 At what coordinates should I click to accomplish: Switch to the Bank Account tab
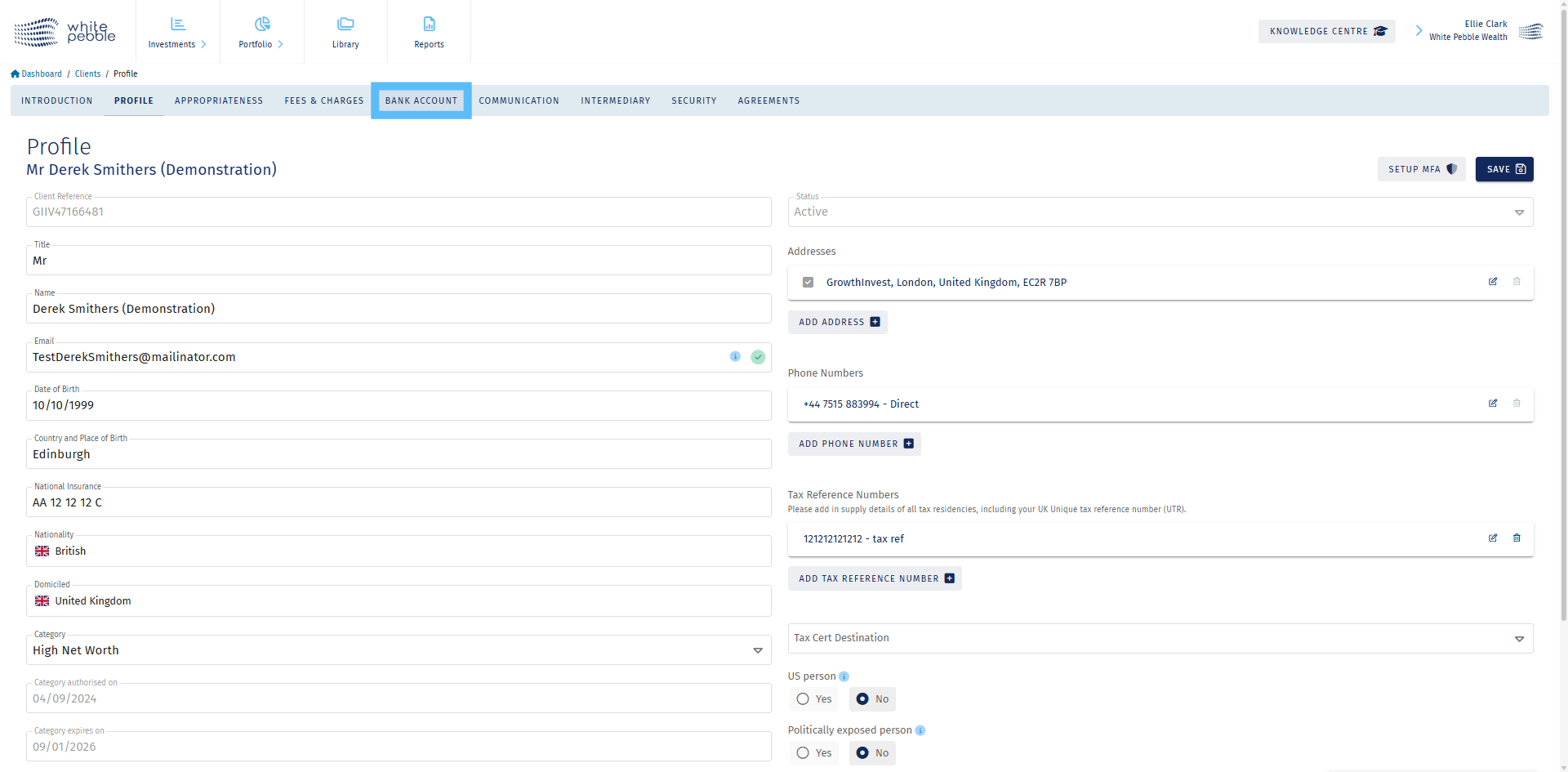coord(421,100)
